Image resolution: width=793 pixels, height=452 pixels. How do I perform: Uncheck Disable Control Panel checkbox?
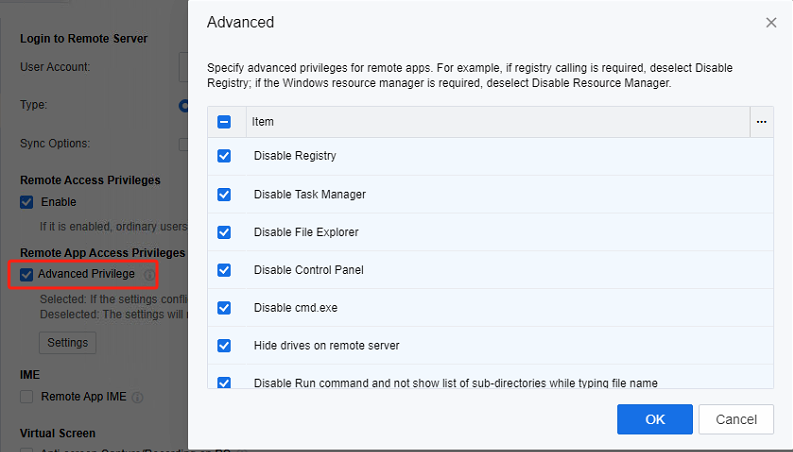pos(224,270)
